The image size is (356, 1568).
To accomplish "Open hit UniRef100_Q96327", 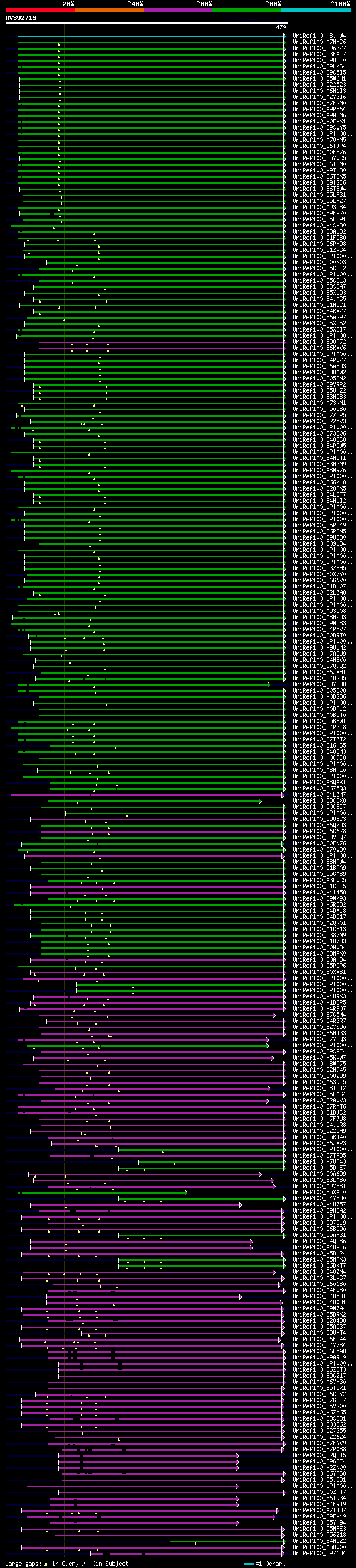I will pyautogui.click(x=319, y=48).
